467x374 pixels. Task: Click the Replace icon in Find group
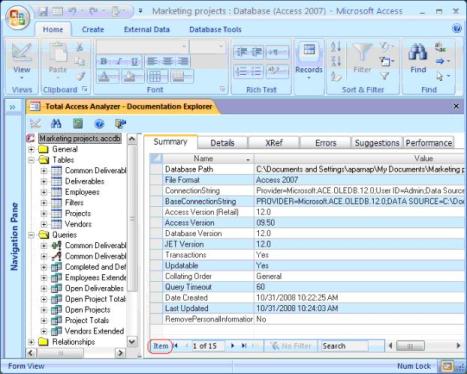[x=440, y=47]
